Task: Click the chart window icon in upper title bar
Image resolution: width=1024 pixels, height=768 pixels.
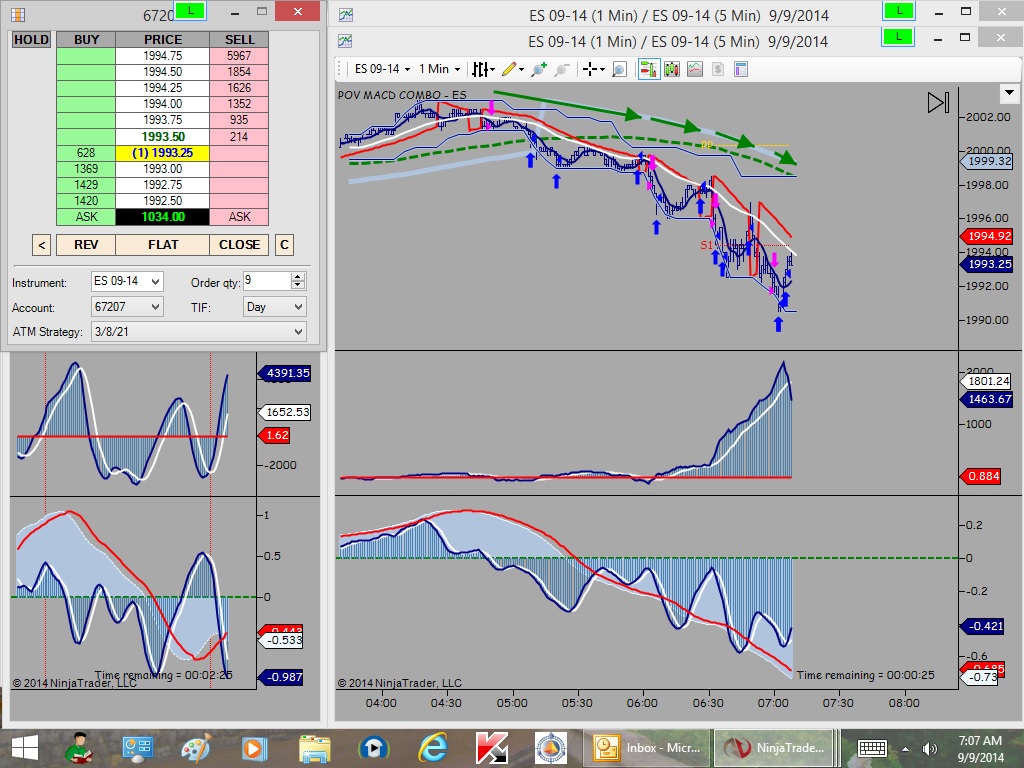Action: 345,14
